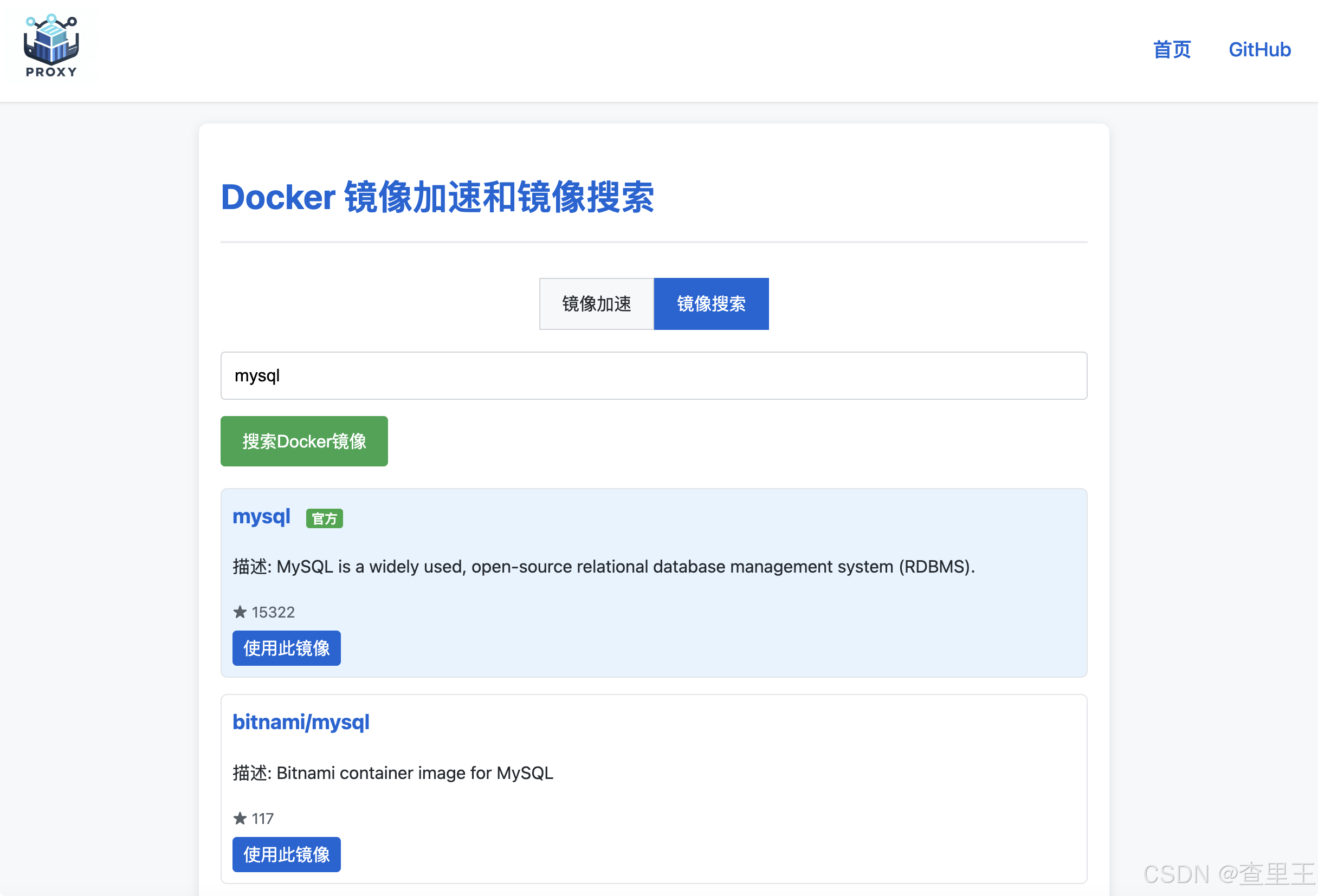
Task: Open the GitHub navigation link
Action: (x=1259, y=50)
